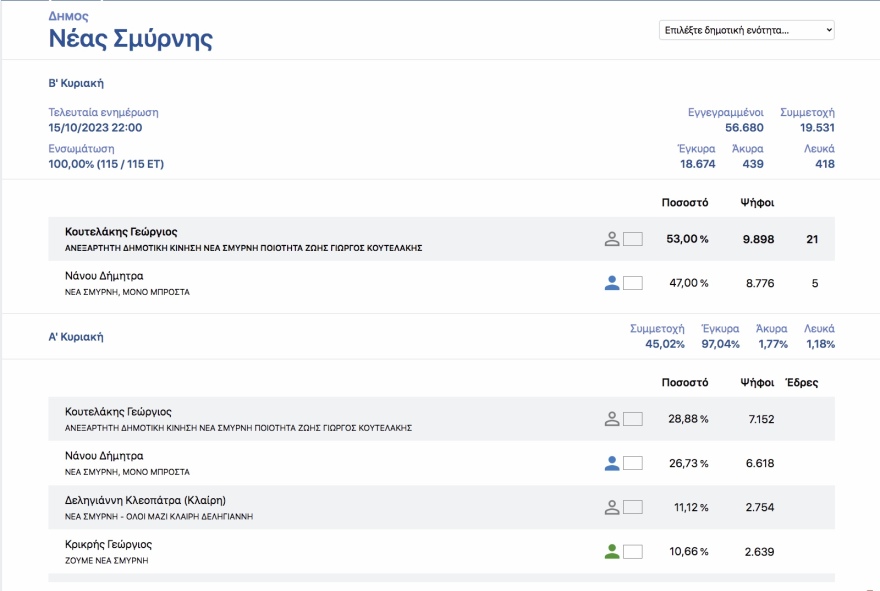Select the Α' Κυριακή section heading
Viewport: 880px width, 591px height.
coord(76,337)
